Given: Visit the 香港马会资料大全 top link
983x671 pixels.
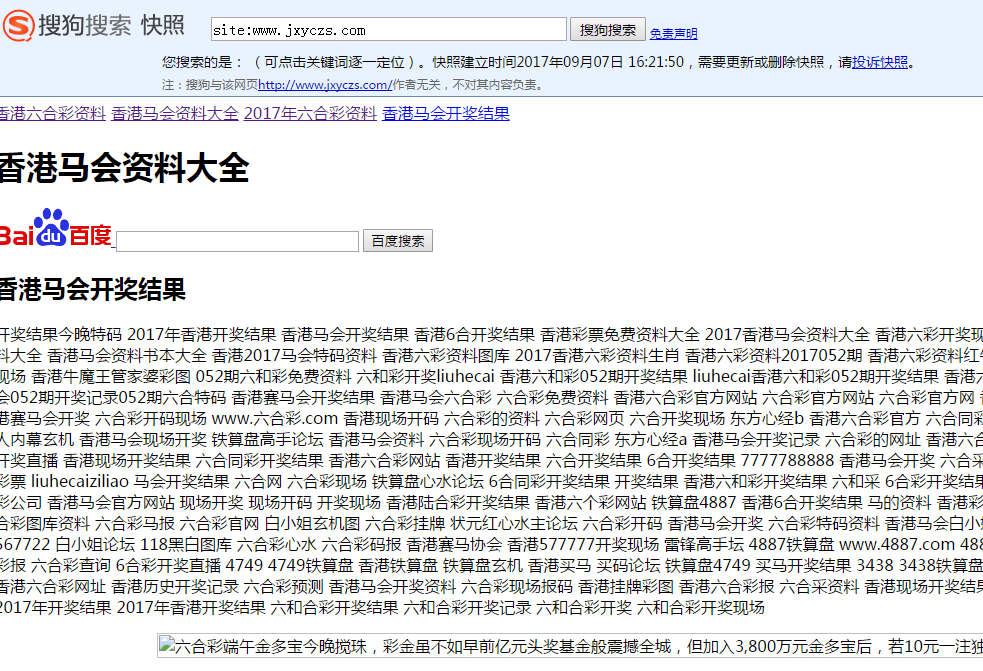Looking at the screenshot, I should pos(175,113).
